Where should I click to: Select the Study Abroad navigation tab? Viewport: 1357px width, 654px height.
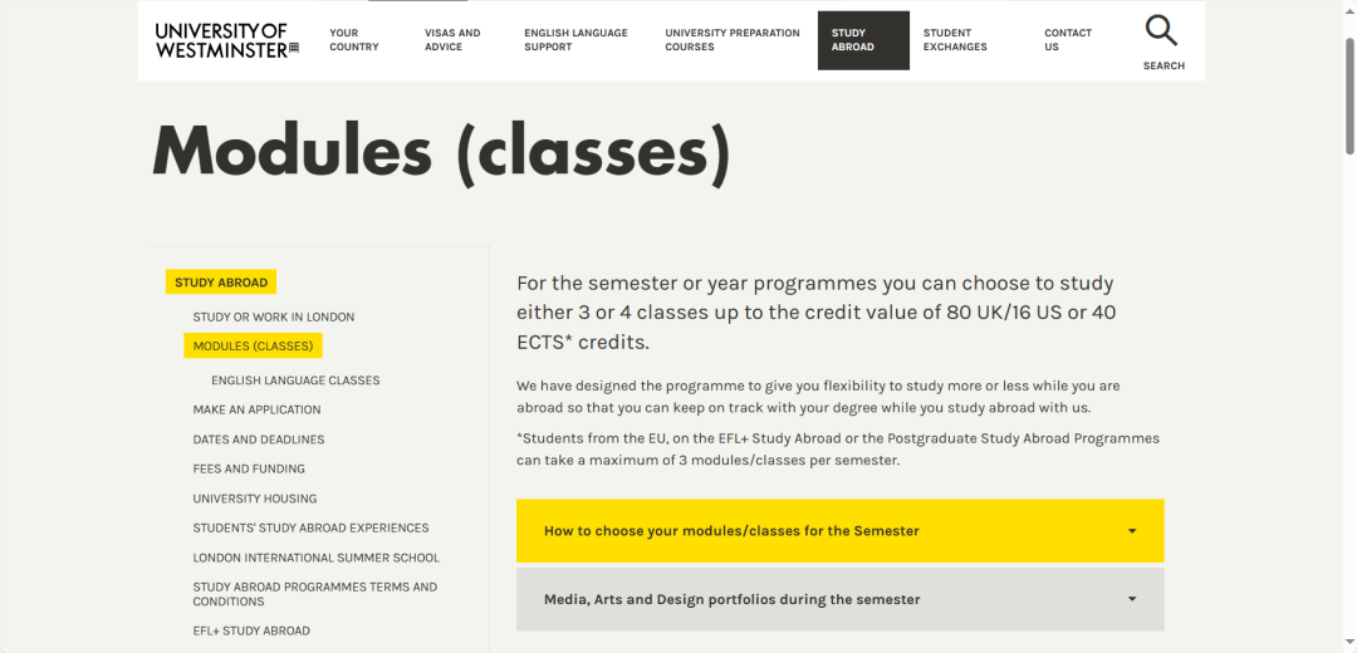point(863,40)
